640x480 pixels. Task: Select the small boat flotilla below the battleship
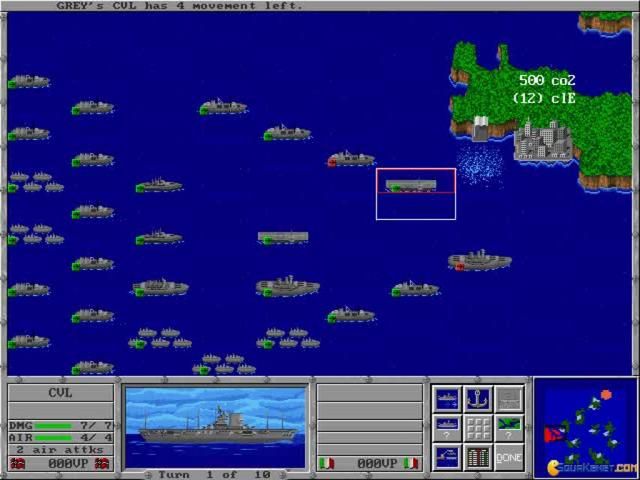pyautogui.click(x=288, y=338)
